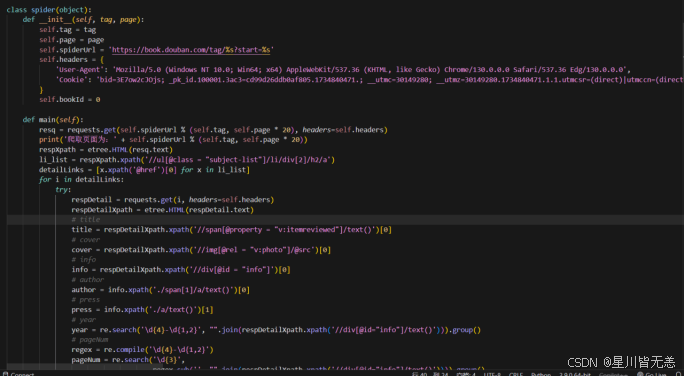Click 'respXpath = etree.HTML(resq.text)' line
Viewport: 685px width, 377px height.
106,150
